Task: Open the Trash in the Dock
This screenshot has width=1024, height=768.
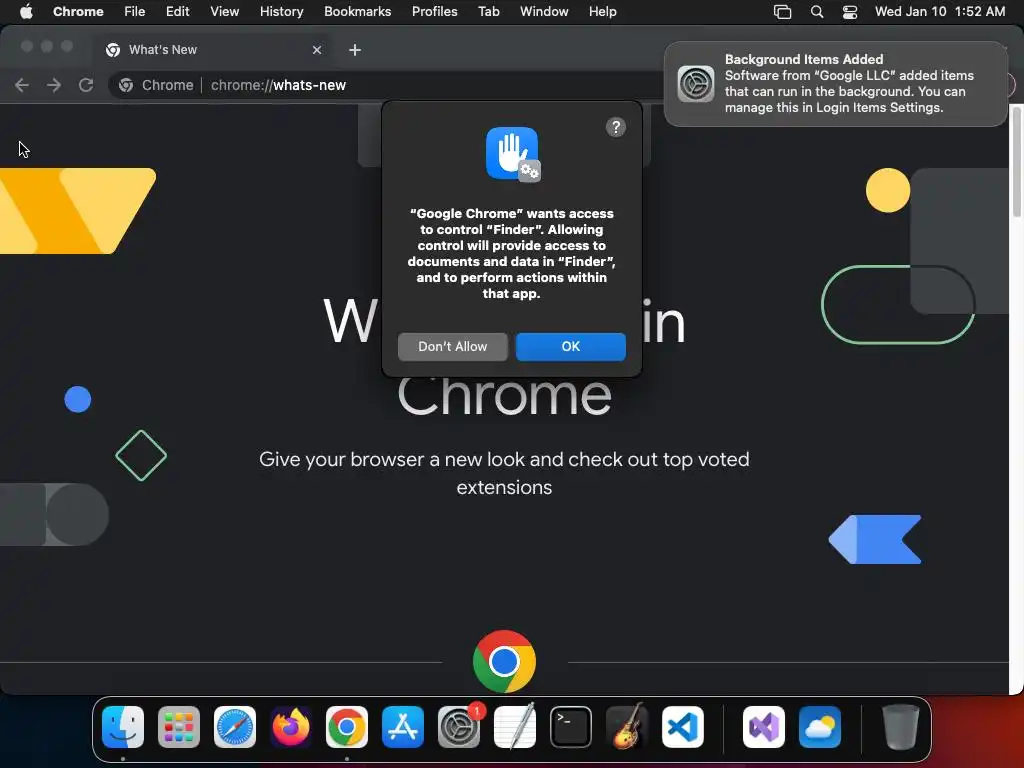Action: tap(901, 727)
